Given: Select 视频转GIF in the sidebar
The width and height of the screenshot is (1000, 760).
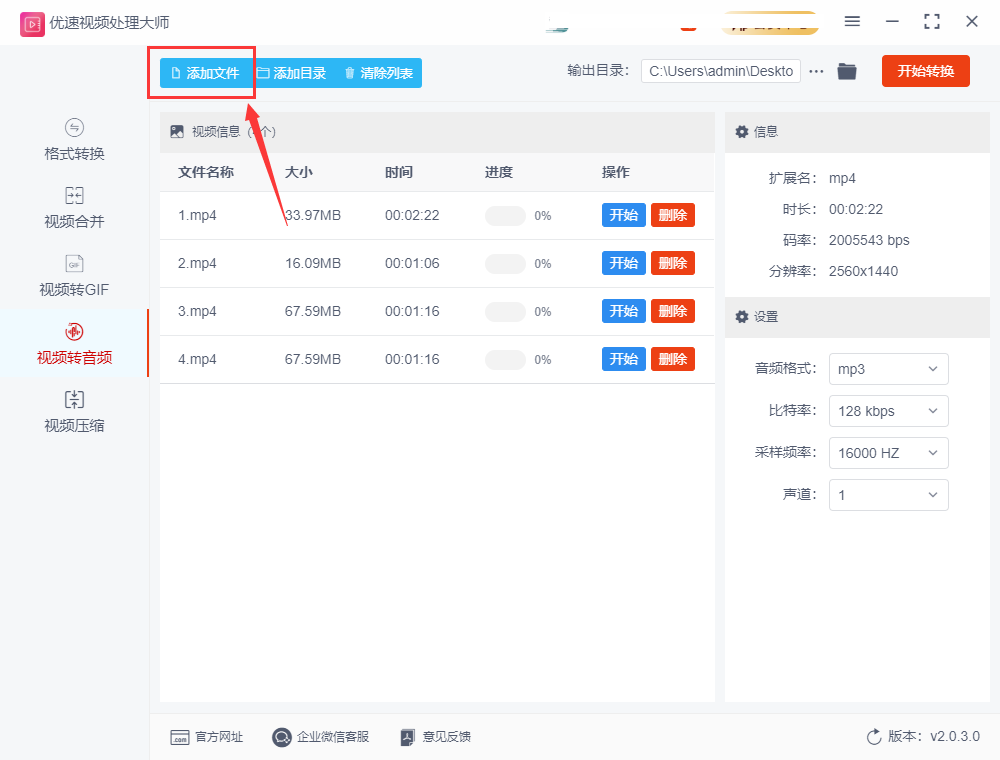Looking at the screenshot, I should 74,275.
